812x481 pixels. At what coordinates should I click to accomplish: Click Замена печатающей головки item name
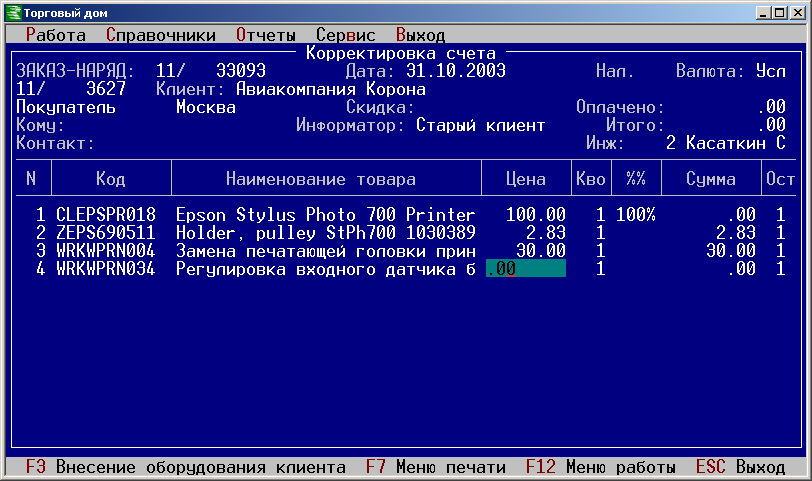(325, 251)
